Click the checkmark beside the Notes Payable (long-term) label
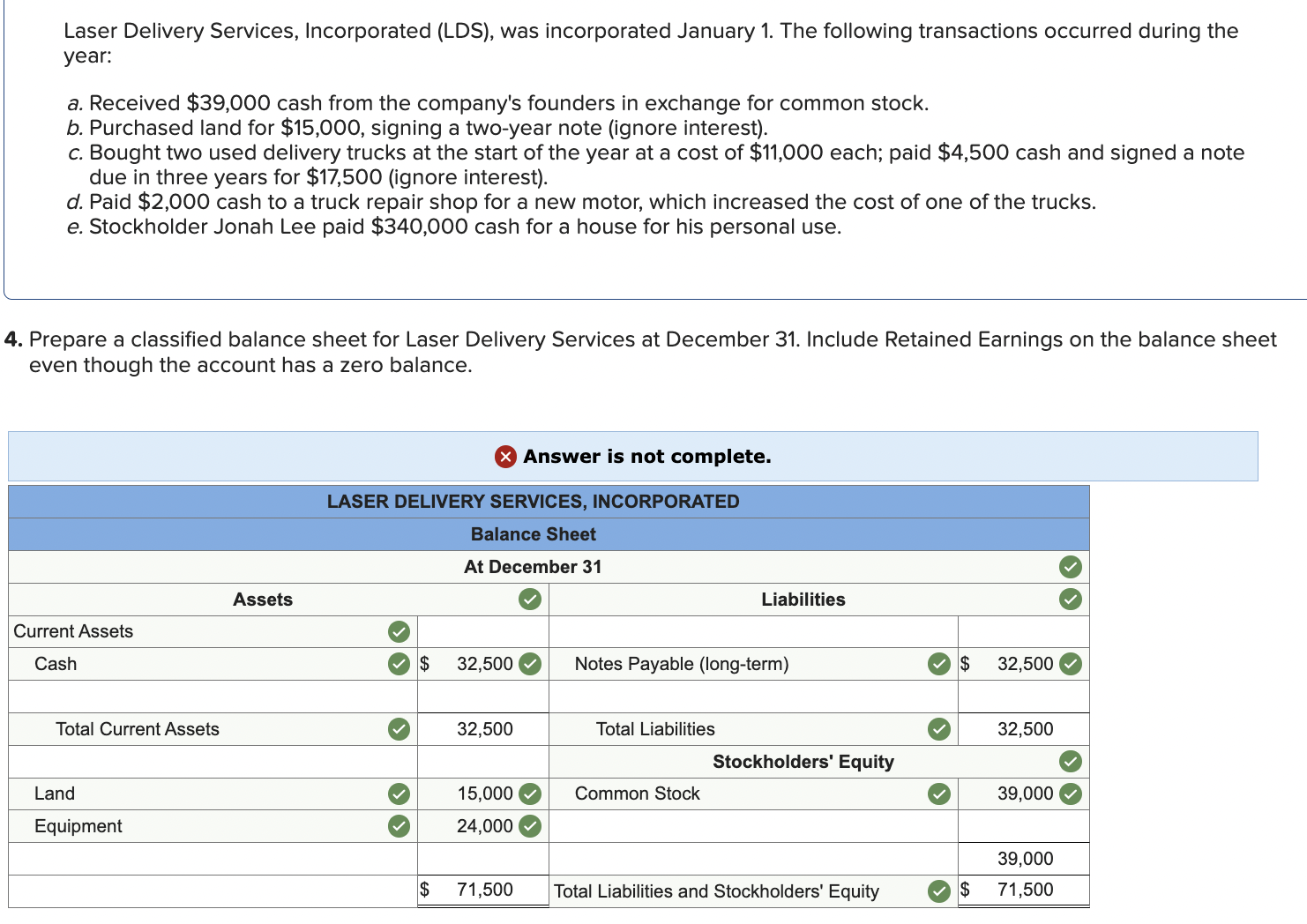This screenshot has width=1307, height=924. 939,664
